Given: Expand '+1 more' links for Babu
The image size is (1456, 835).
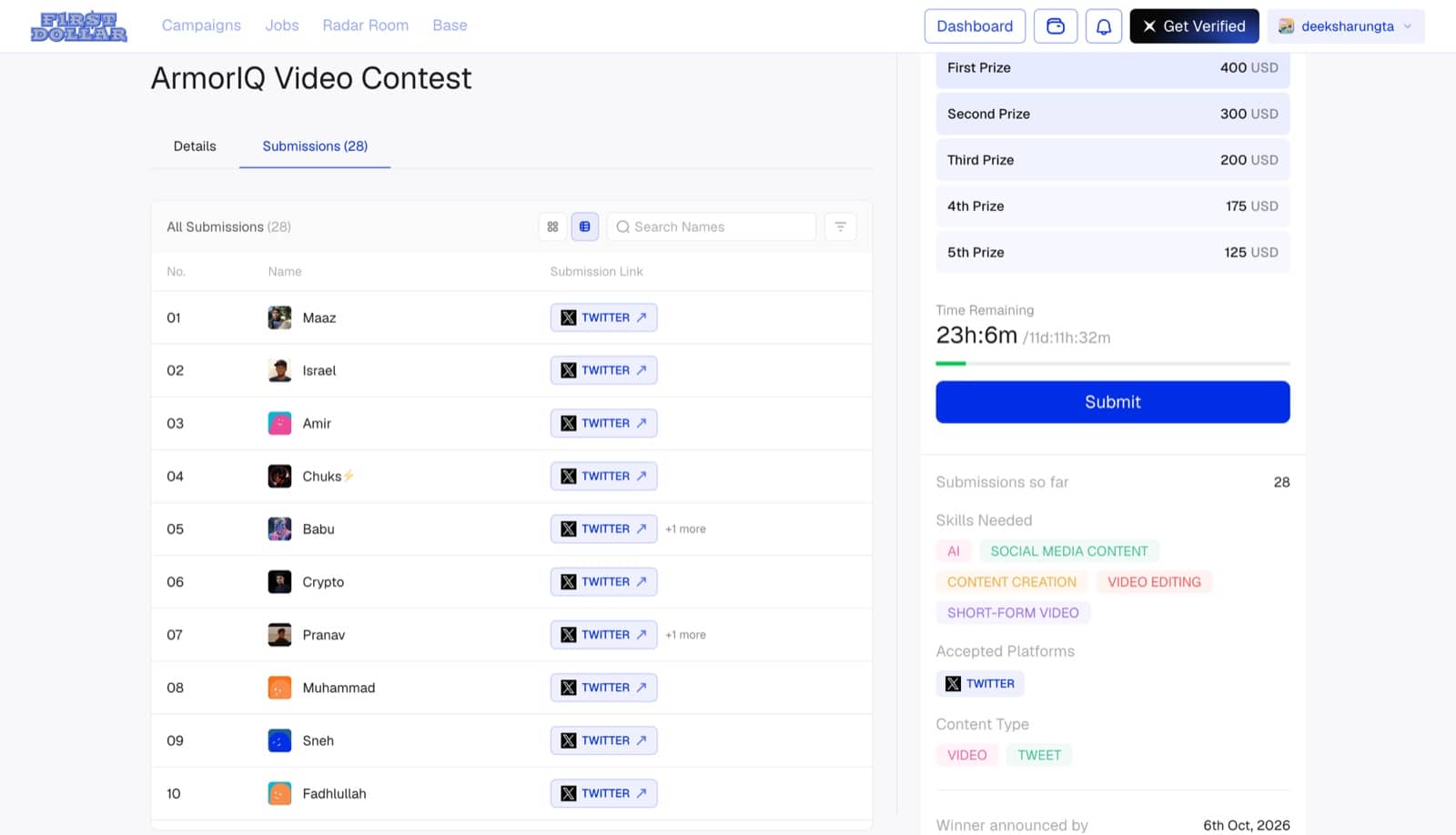Looking at the screenshot, I should click(x=685, y=528).
